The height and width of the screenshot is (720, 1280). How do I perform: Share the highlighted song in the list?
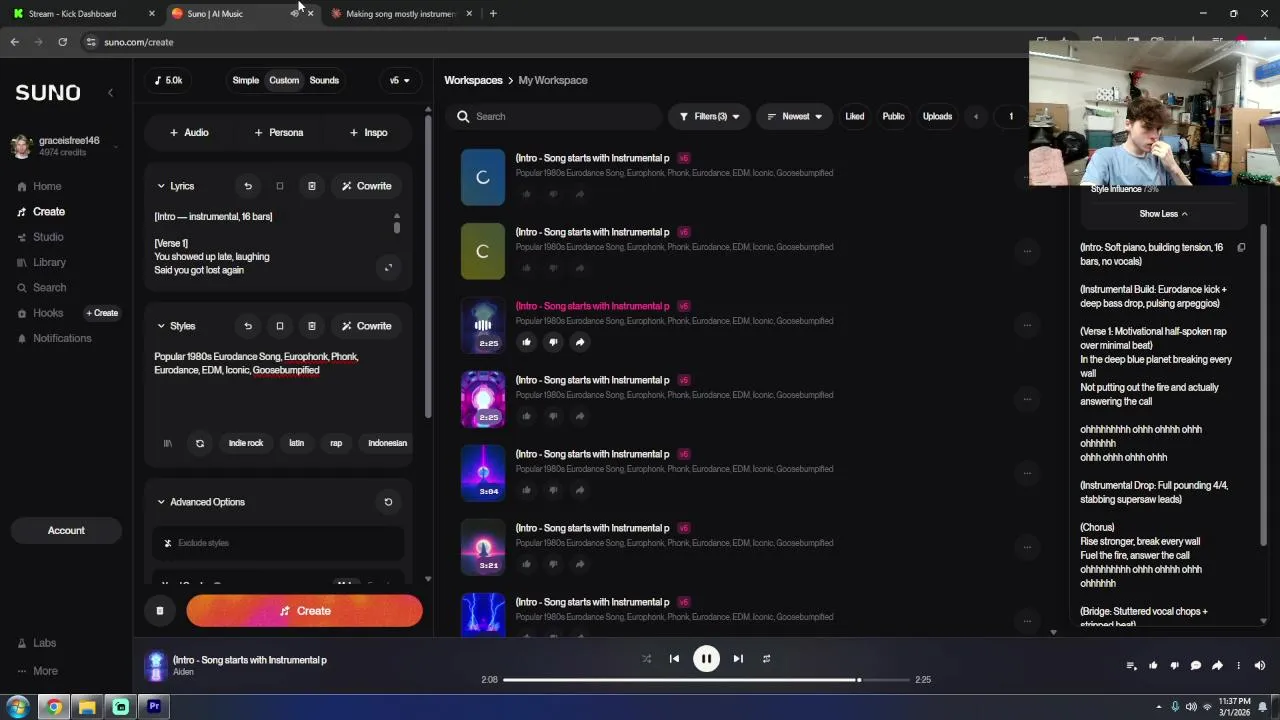coord(579,342)
